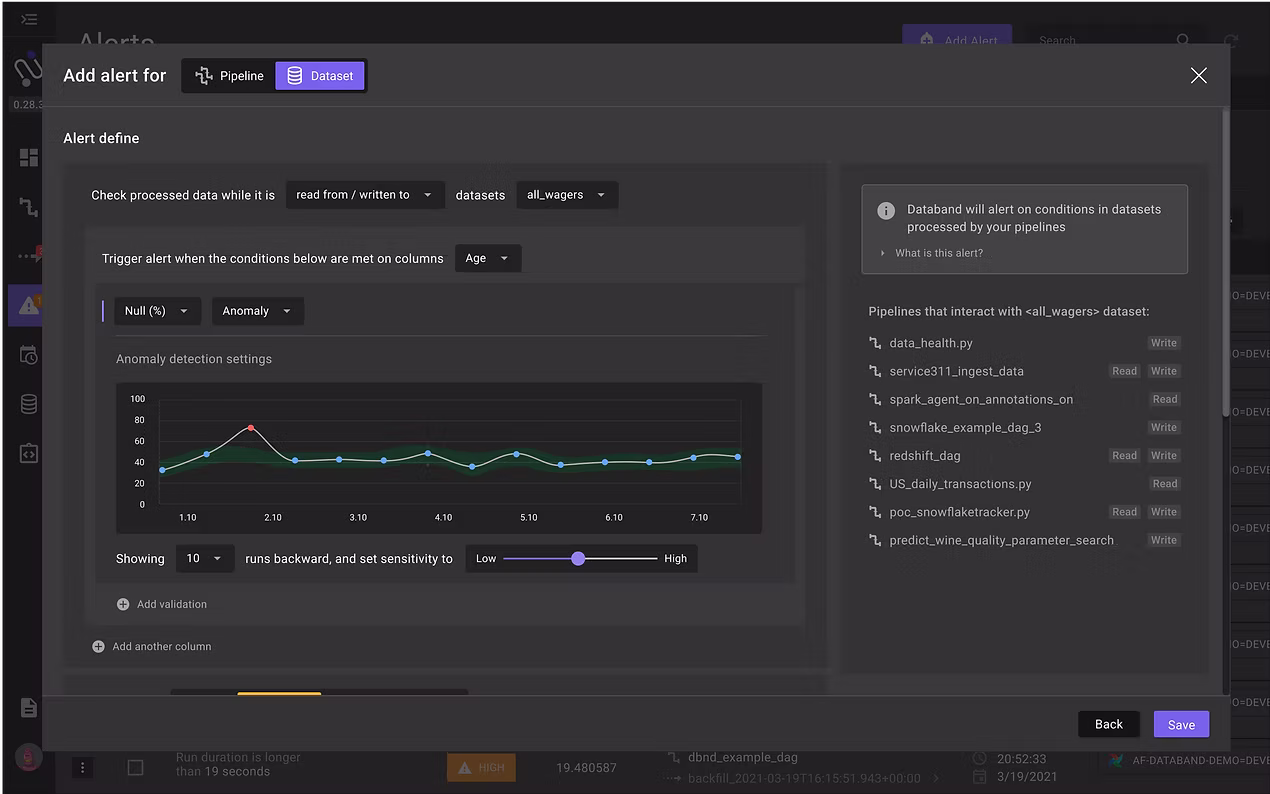The image size is (1270, 794).
Task: Click the redshift_dag pipeline name
Action: click(925, 455)
